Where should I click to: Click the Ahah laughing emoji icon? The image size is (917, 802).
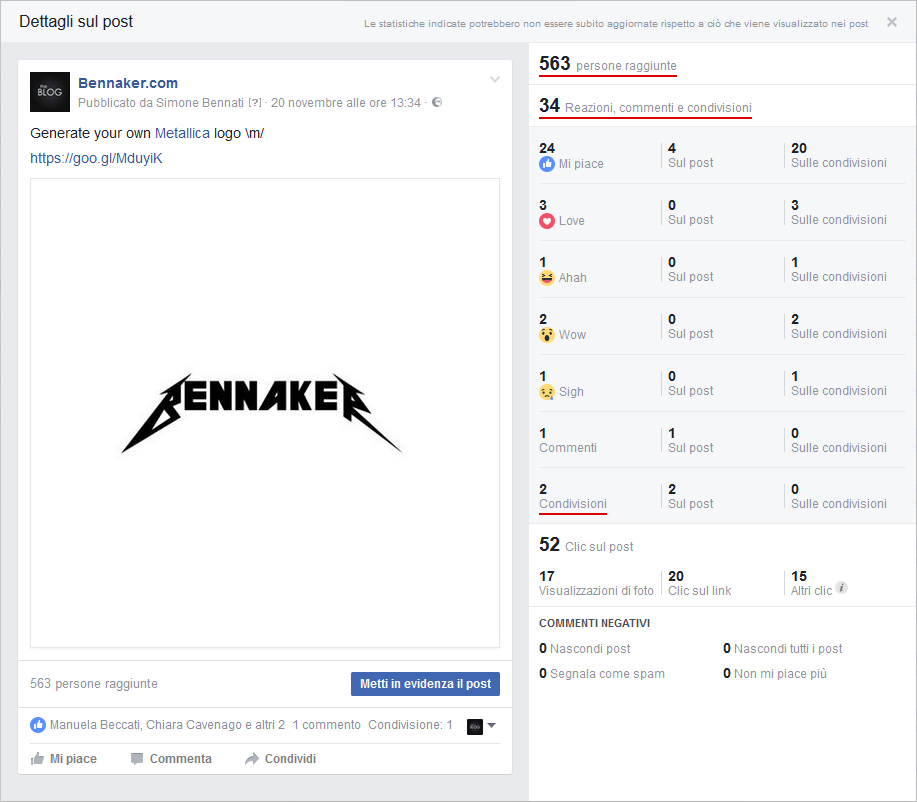[547, 277]
